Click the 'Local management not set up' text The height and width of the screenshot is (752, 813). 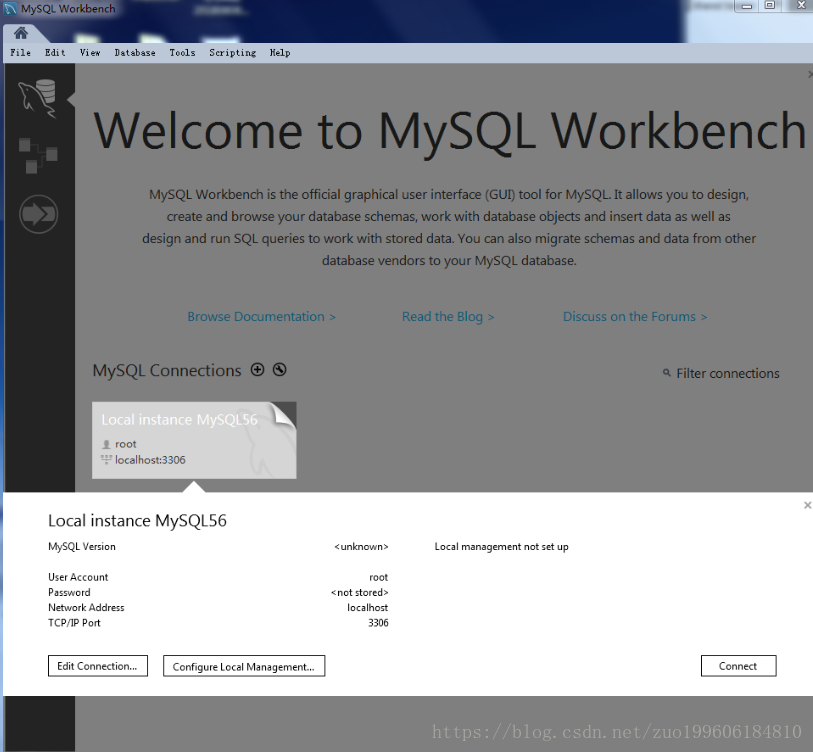point(501,547)
